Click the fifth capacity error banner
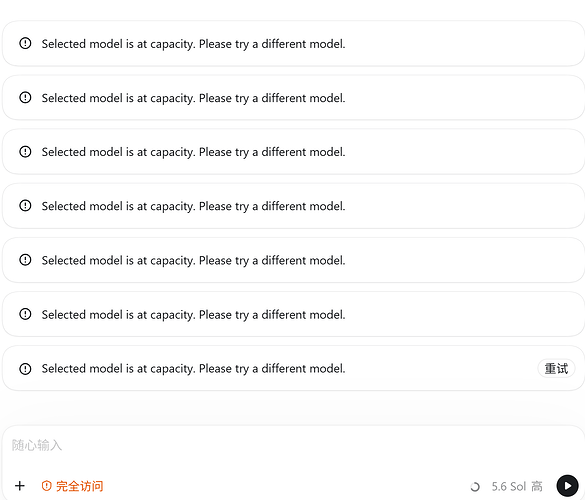The image size is (585, 500). pyautogui.click(x=293, y=260)
